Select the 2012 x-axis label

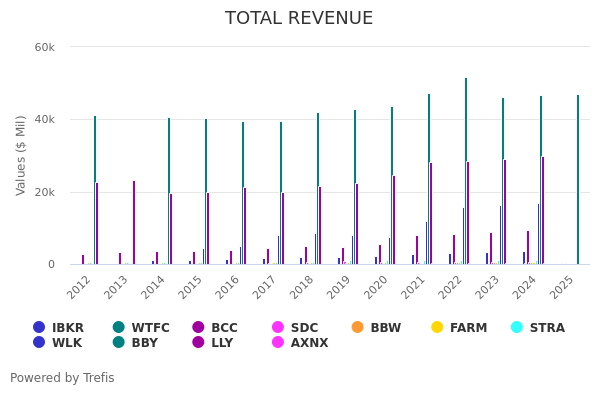point(80,286)
